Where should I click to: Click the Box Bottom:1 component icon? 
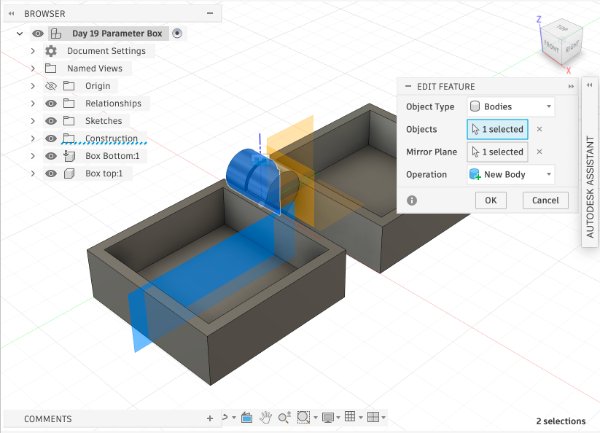coord(69,156)
